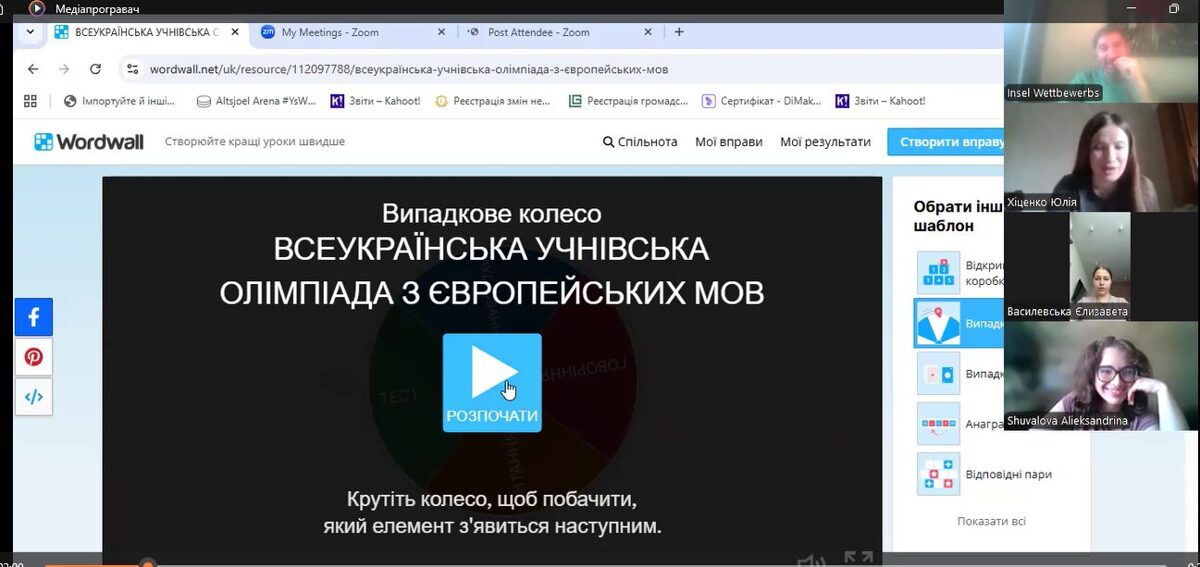Toggle fullscreen on the wheel activity
The width and height of the screenshot is (1200, 567).
click(x=858, y=559)
